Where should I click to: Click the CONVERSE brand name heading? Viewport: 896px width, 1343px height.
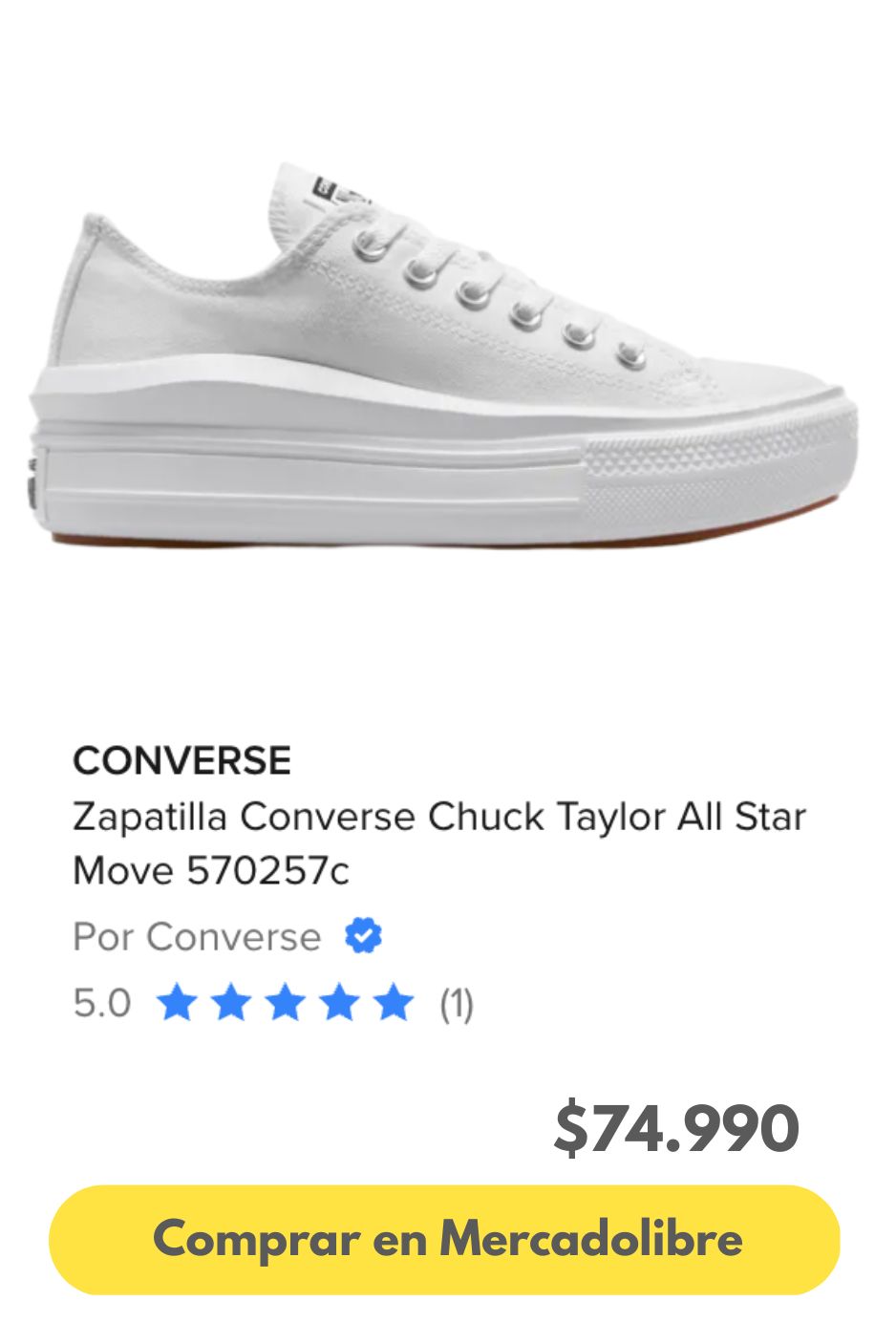pyautogui.click(x=181, y=760)
